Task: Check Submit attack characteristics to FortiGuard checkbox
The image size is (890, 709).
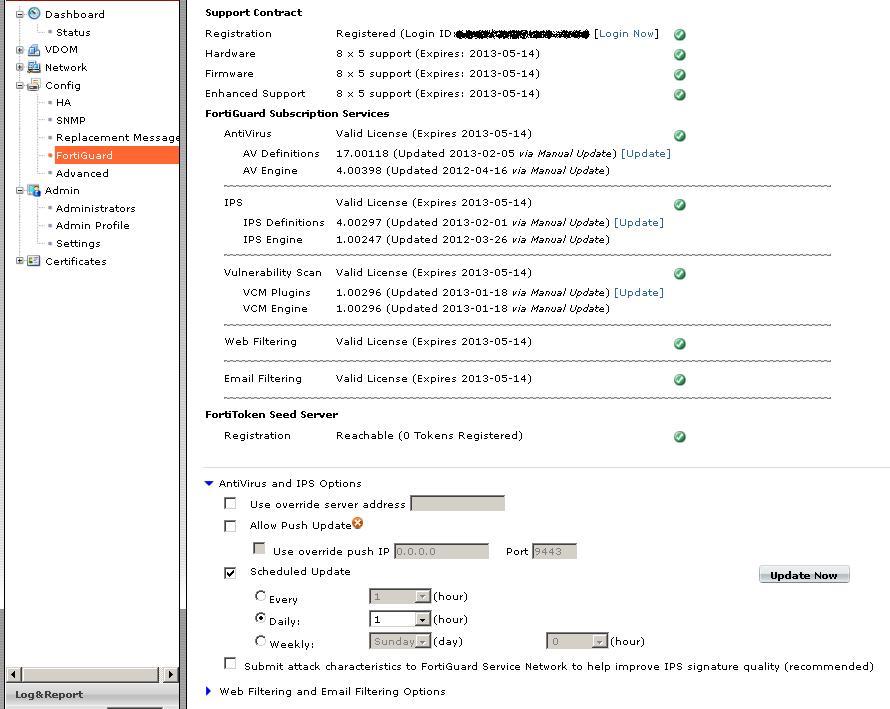Action: coord(230,663)
